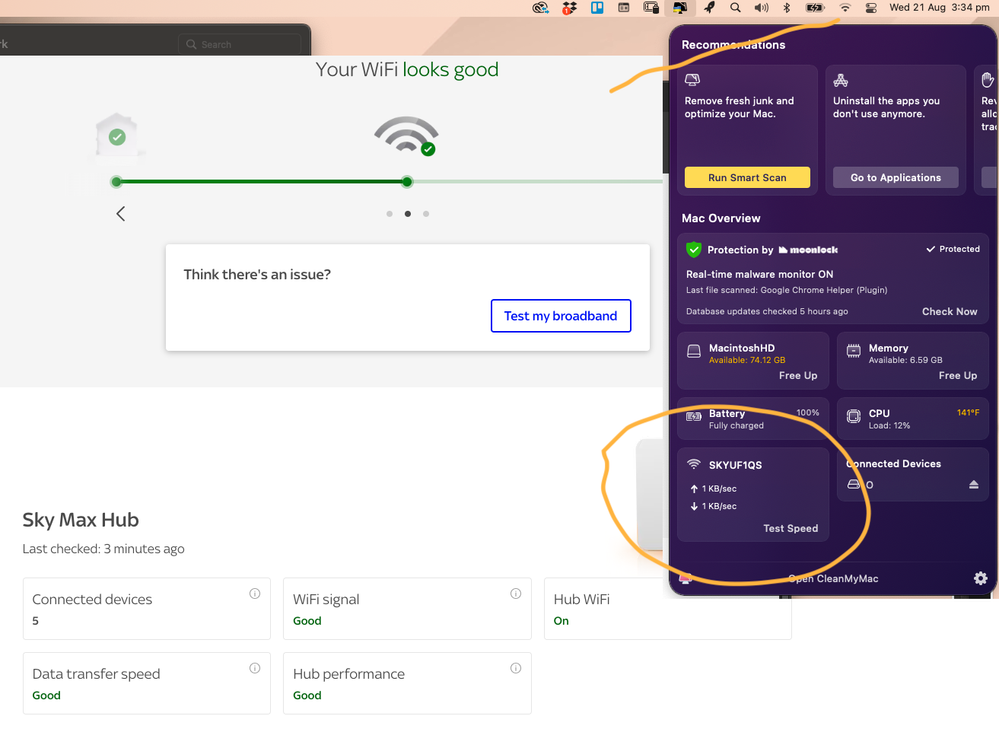Image resolution: width=999 pixels, height=729 pixels.
Task: Click the volume icon in menu bar
Action: click(761, 8)
